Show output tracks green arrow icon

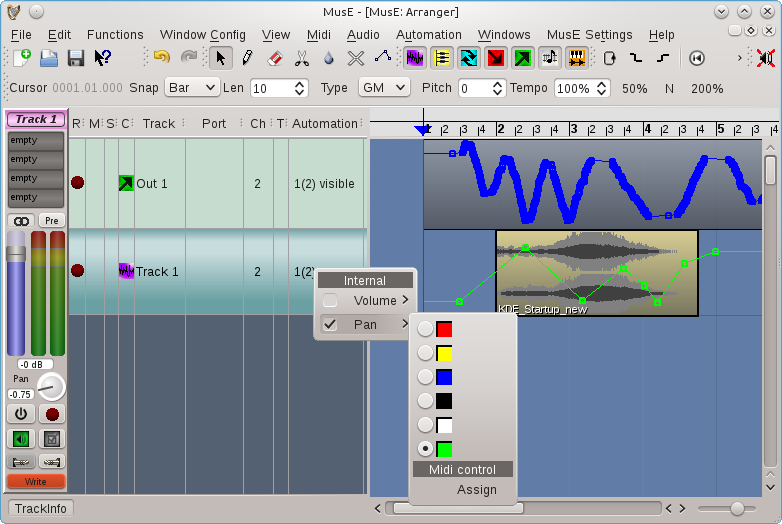click(522, 58)
